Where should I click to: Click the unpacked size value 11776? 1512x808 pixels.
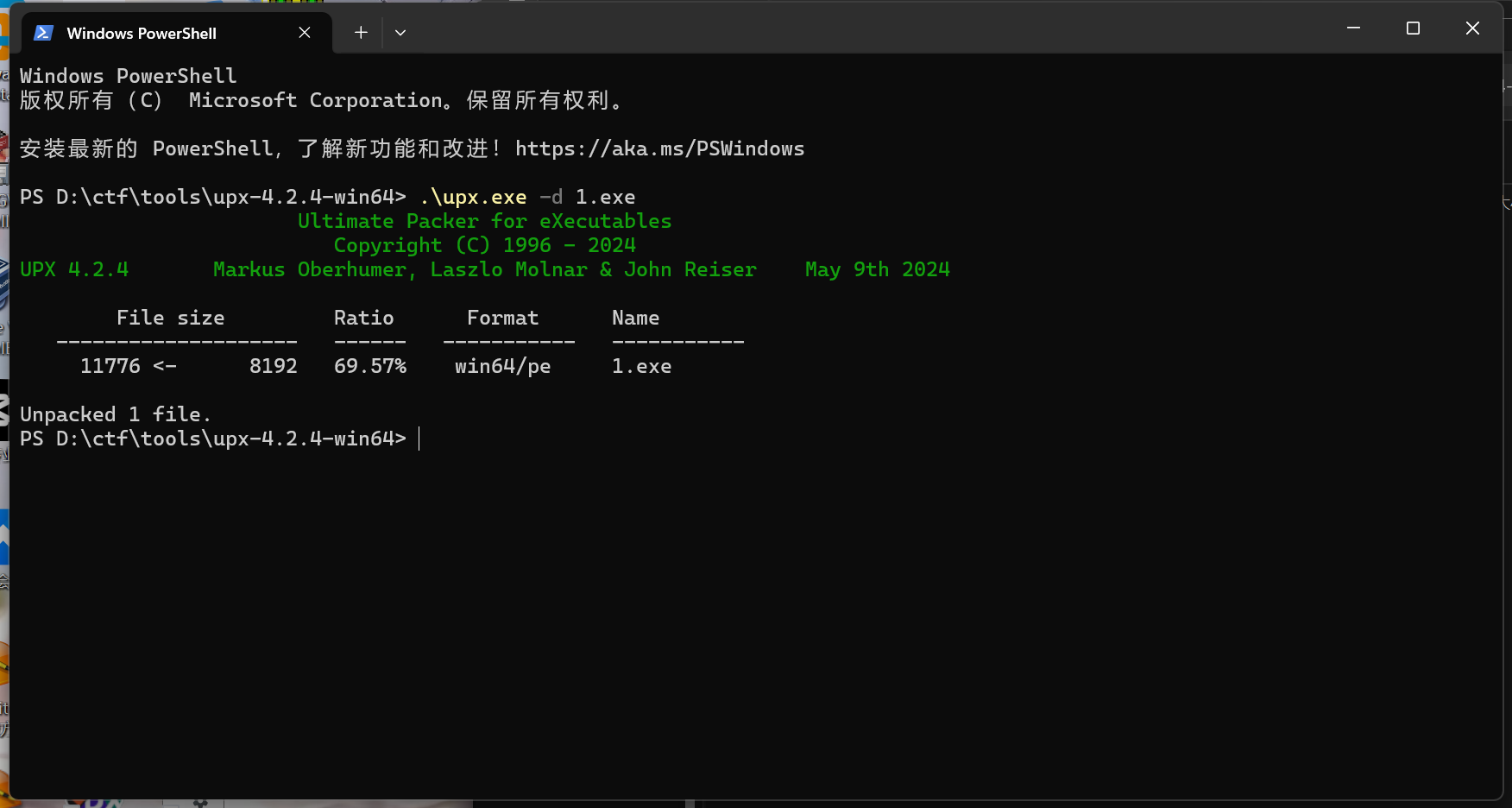point(110,366)
